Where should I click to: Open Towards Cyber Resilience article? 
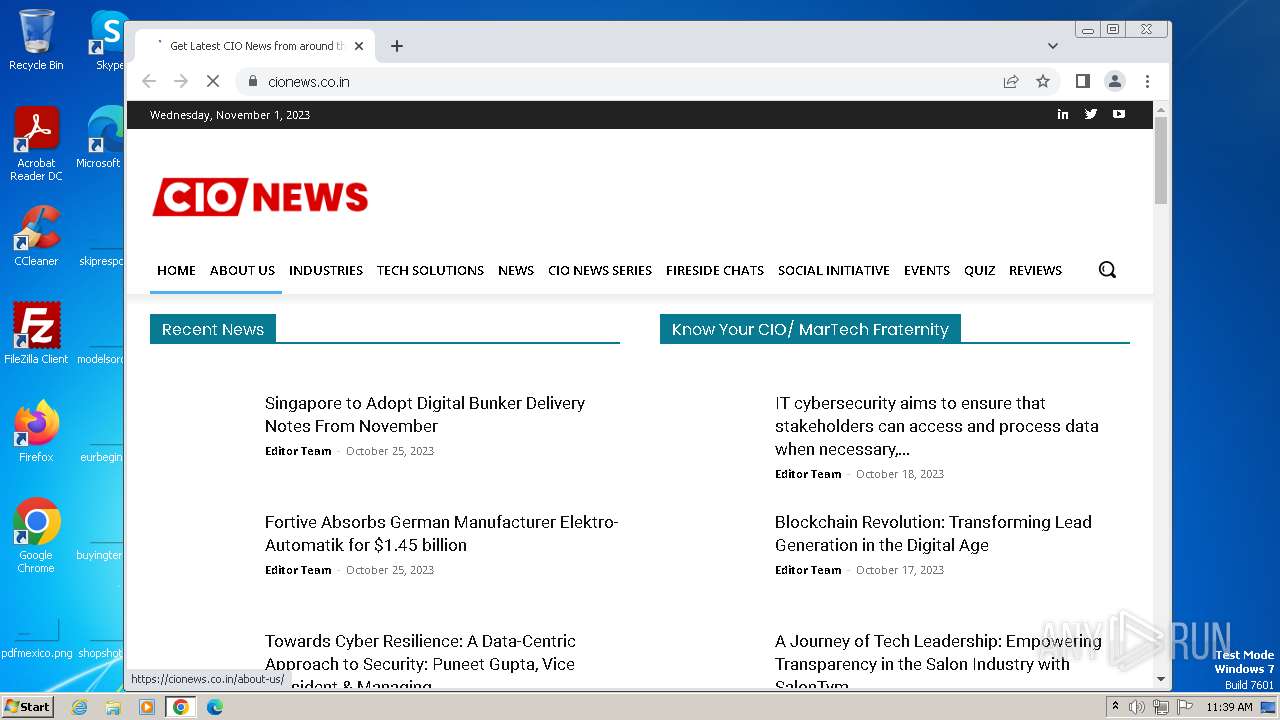pyautogui.click(x=420, y=662)
